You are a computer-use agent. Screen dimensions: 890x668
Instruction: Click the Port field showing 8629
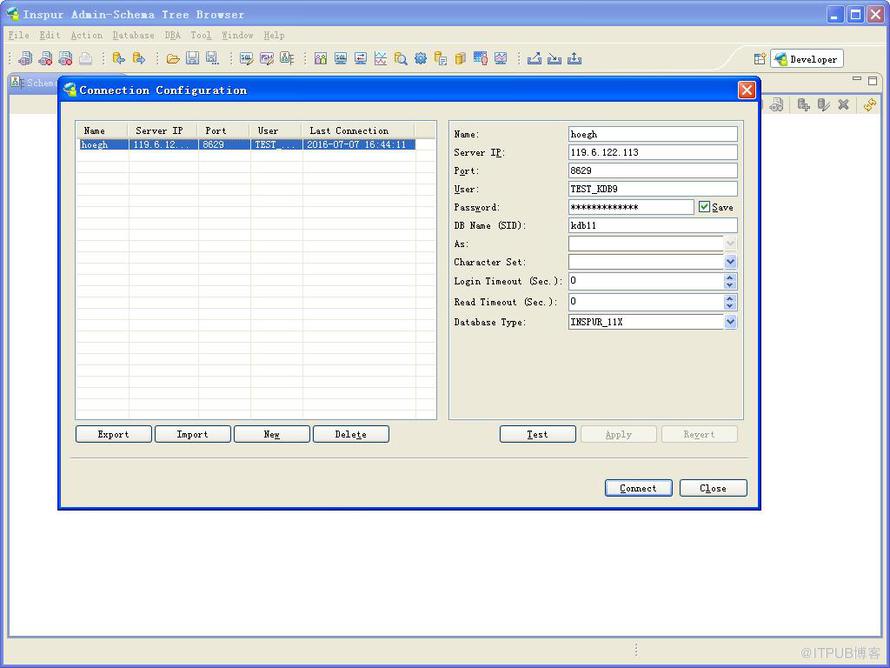653,170
